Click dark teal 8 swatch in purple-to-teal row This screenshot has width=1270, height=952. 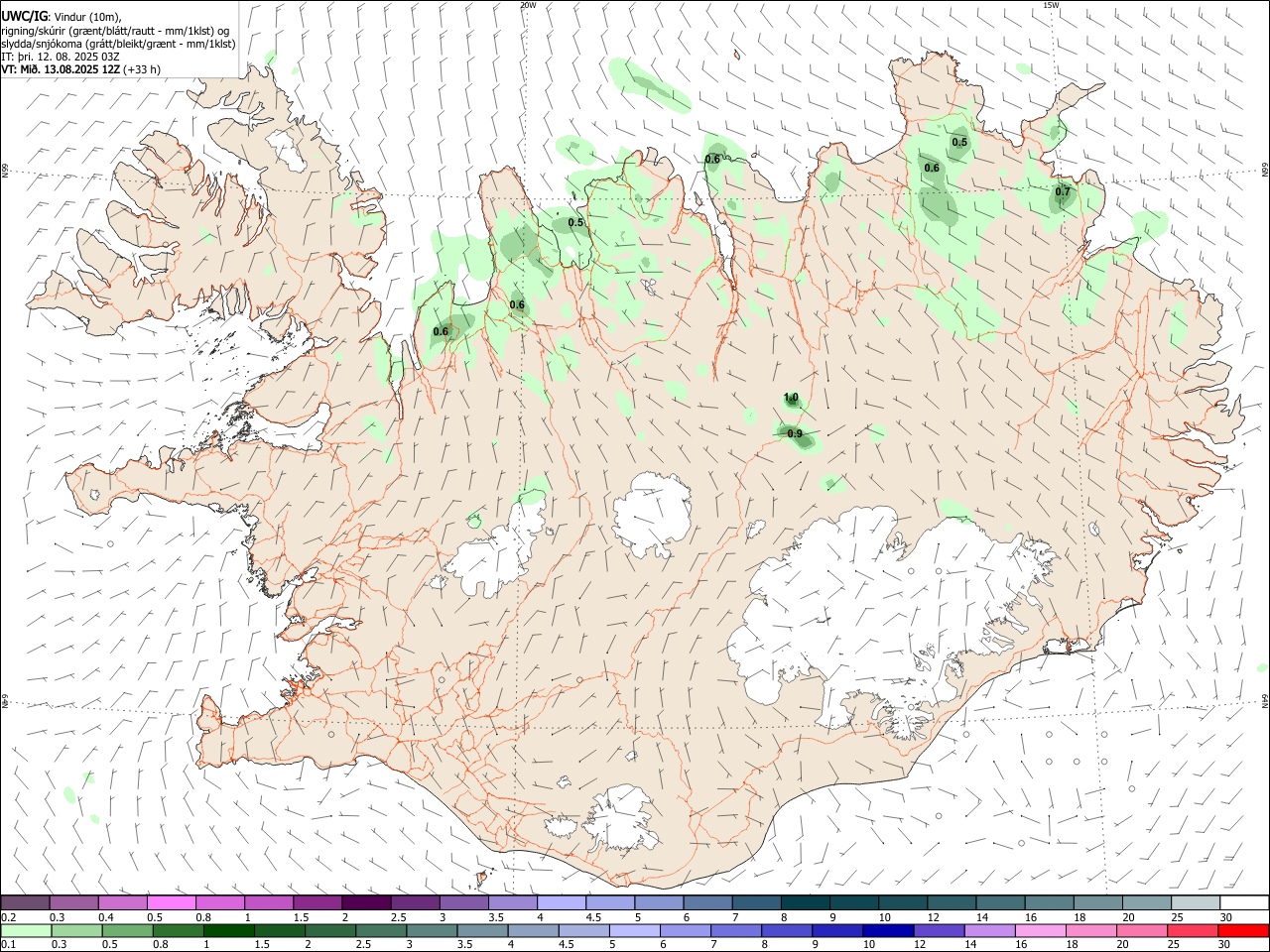click(806, 902)
